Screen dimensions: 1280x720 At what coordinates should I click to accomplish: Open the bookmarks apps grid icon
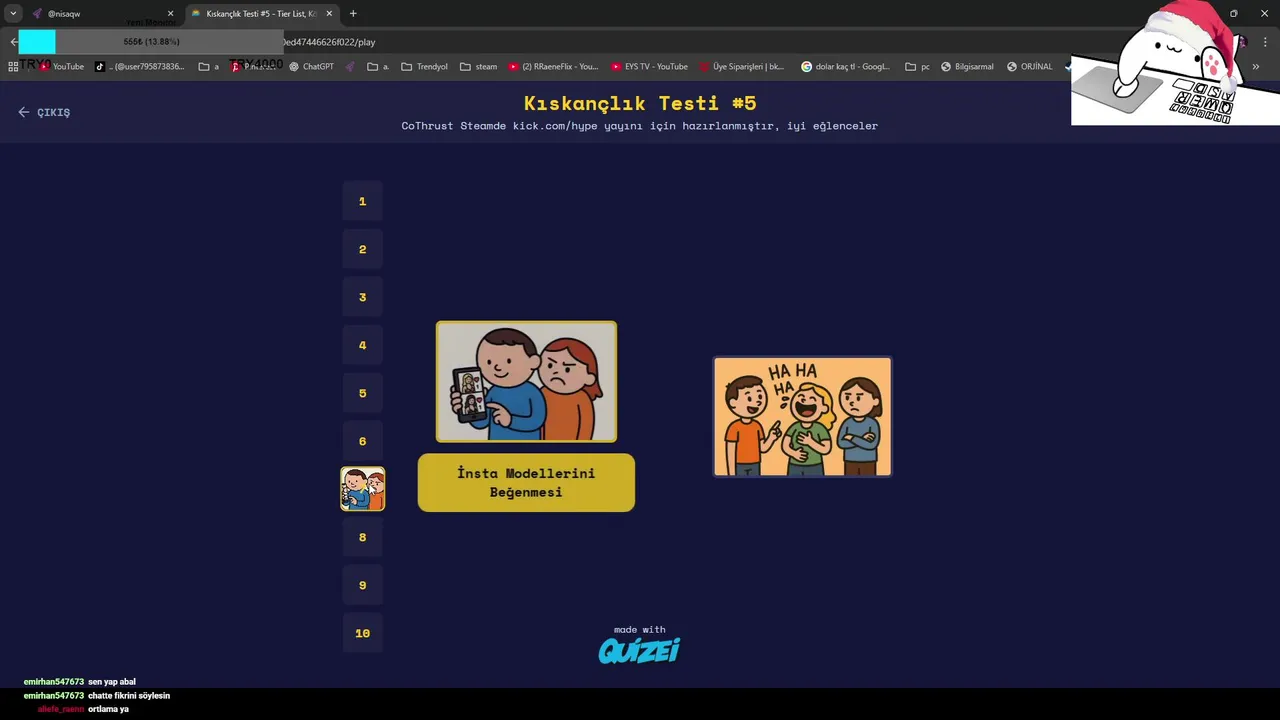13,67
